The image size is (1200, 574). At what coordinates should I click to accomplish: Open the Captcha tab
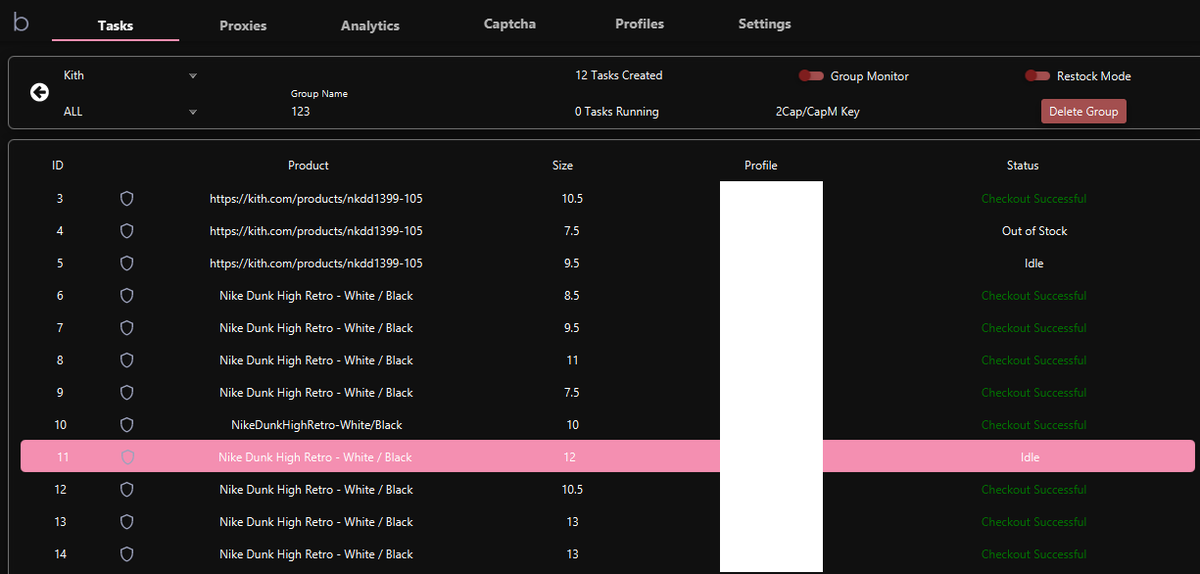(510, 24)
